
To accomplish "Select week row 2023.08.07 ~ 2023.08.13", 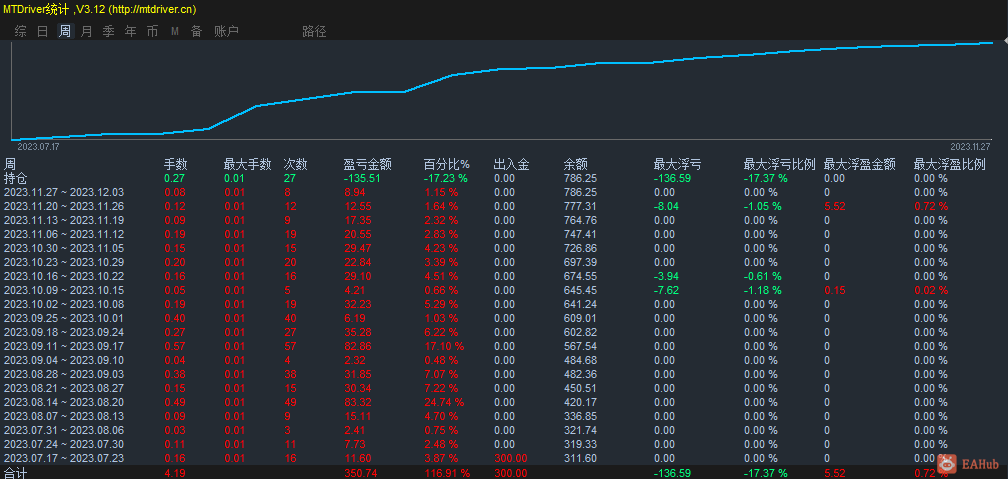I will coord(64,416).
